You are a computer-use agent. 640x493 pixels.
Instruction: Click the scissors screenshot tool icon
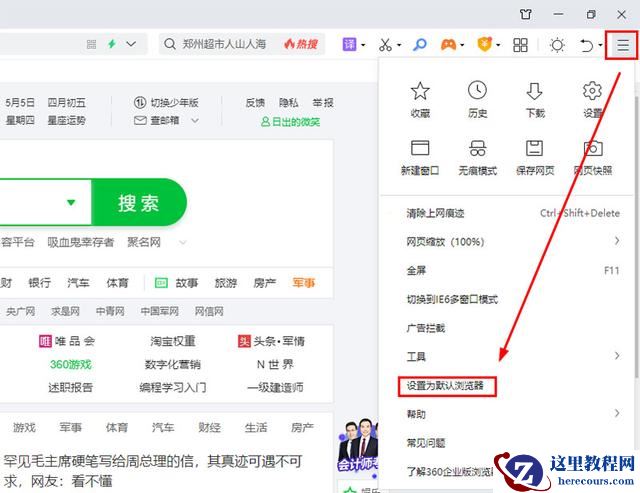click(x=385, y=44)
